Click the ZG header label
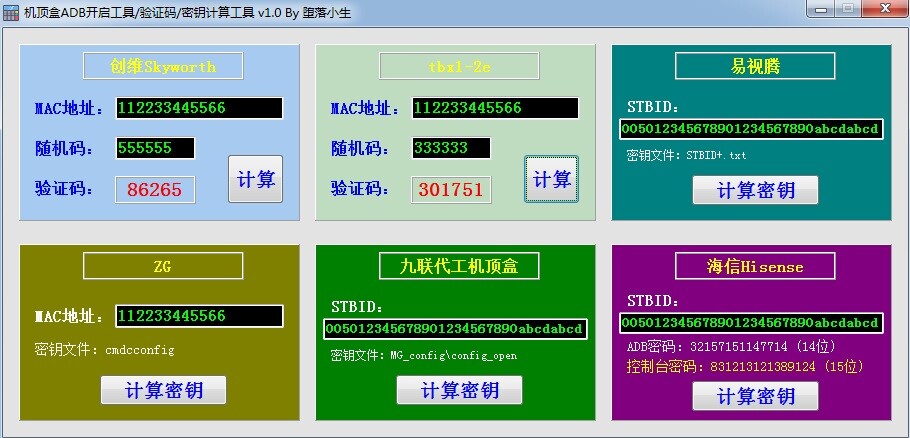The image size is (910, 438). (x=163, y=266)
